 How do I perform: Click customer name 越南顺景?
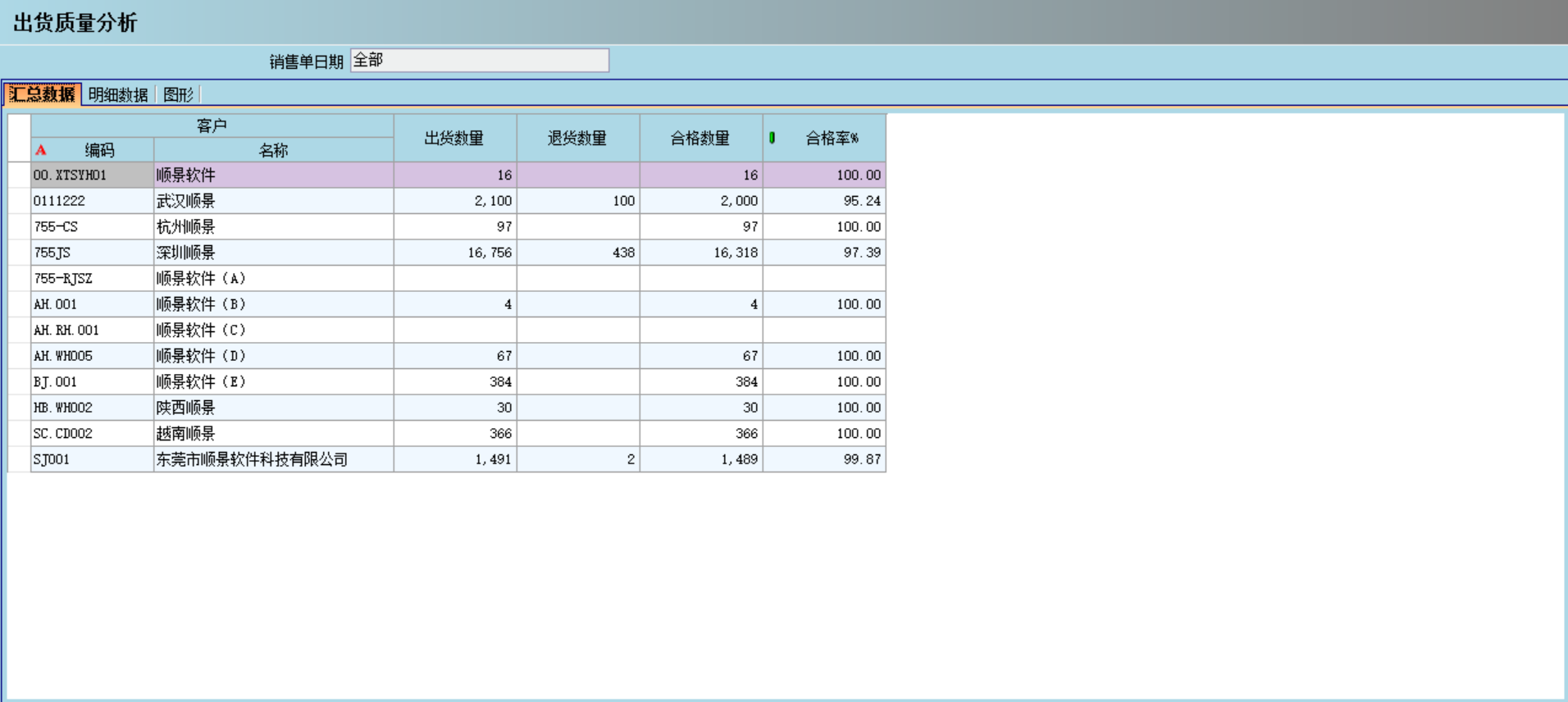[186, 433]
